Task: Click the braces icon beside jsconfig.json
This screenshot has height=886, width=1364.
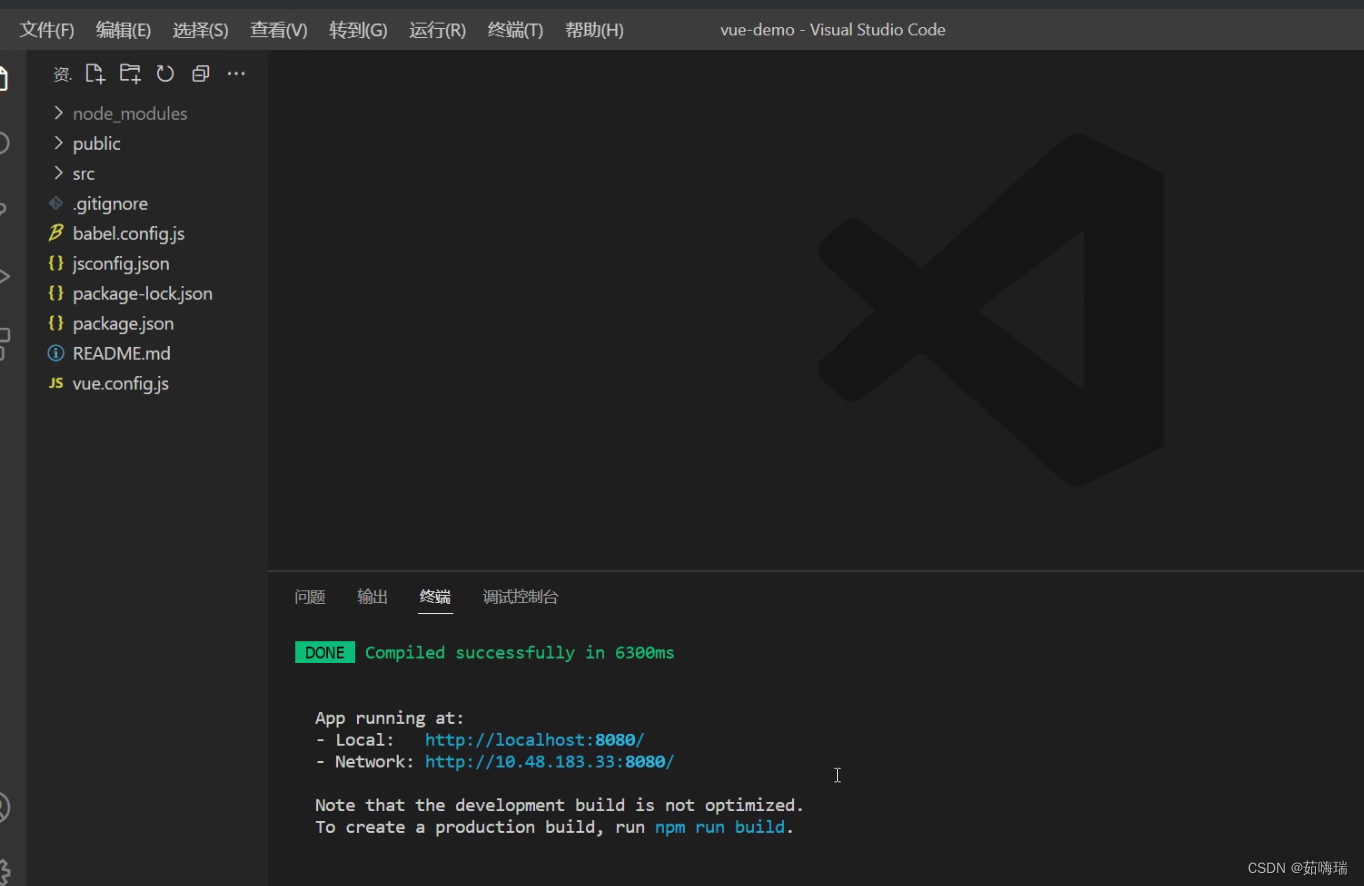Action: pyautogui.click(x=56, y=263)
